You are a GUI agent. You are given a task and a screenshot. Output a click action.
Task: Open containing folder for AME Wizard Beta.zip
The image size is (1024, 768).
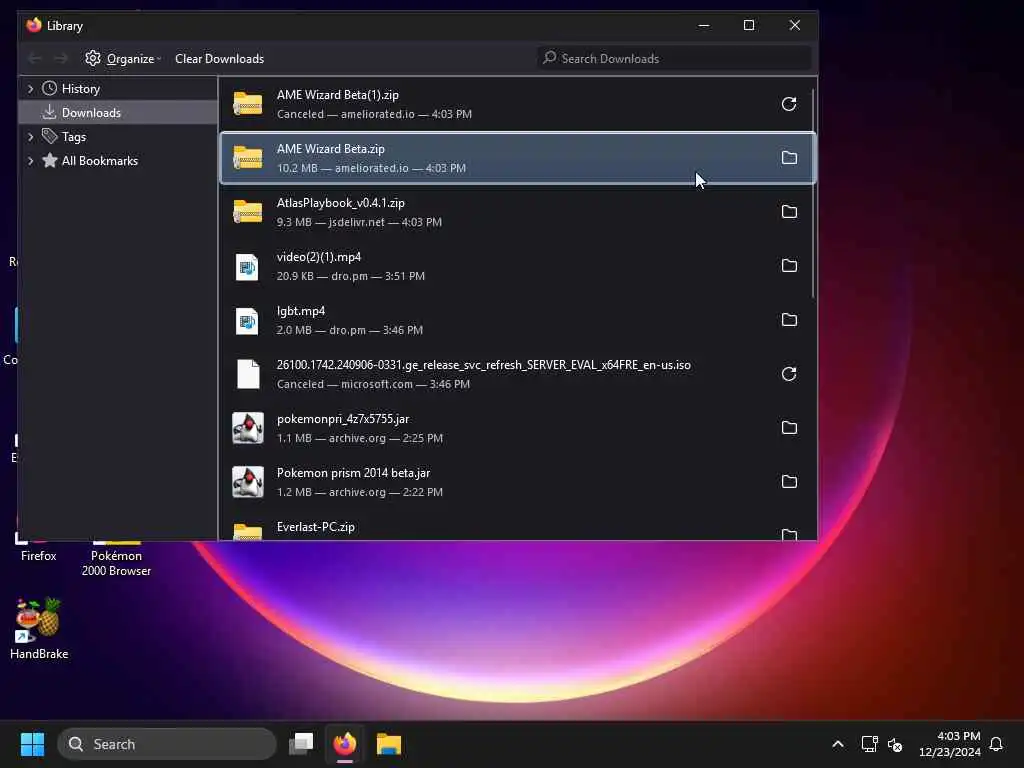[x=789, y=158]
